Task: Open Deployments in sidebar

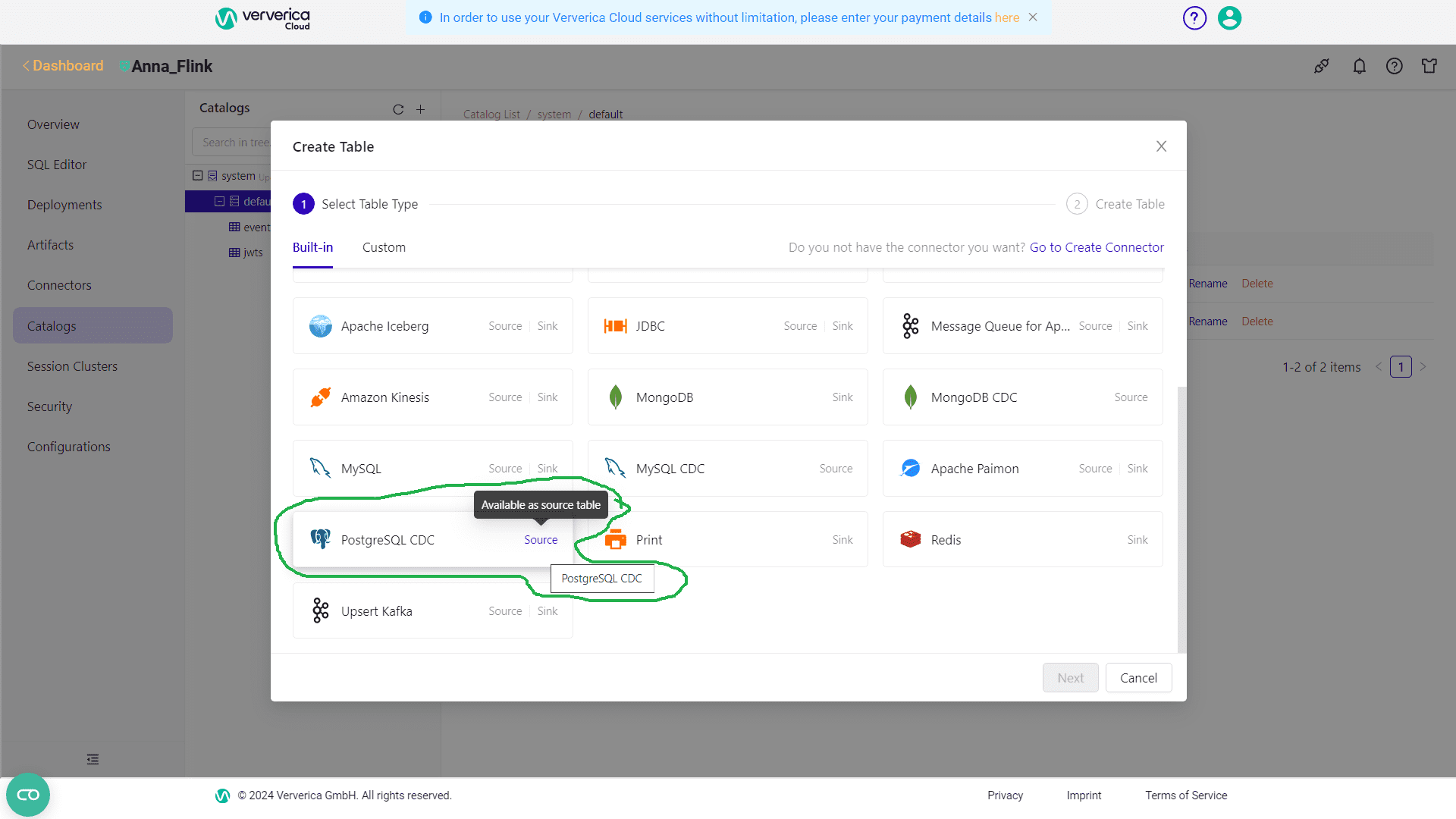Action: (x=64, y=205)
